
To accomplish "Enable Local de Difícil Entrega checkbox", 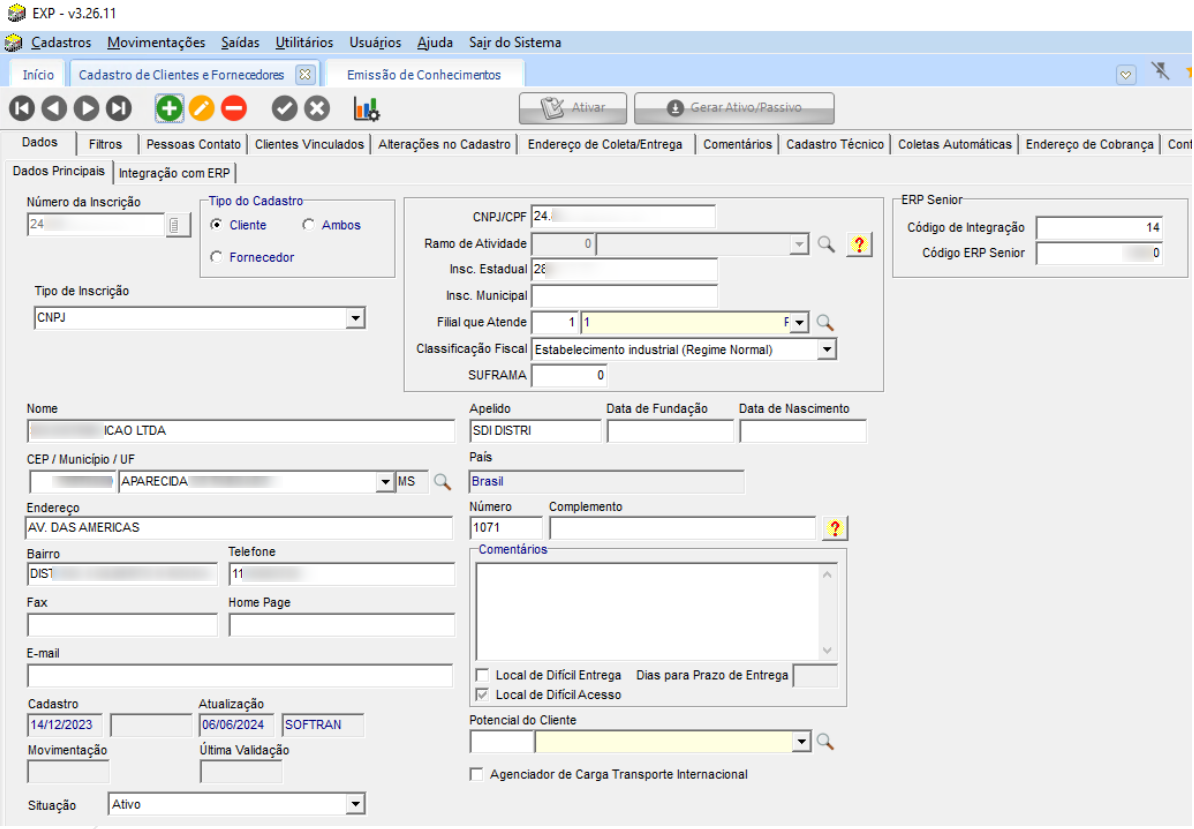I will pyautogui.click(x=483, y=675).
